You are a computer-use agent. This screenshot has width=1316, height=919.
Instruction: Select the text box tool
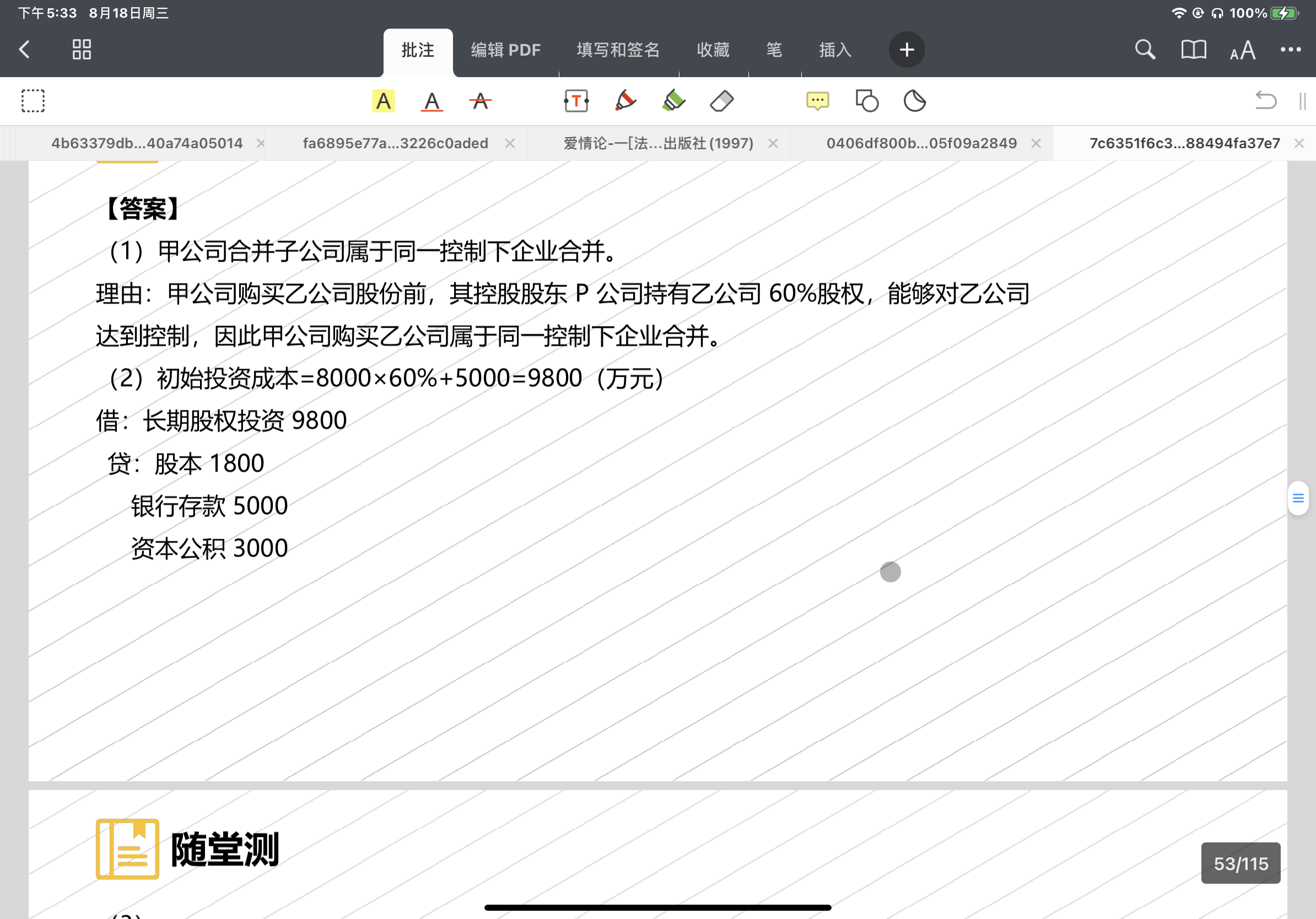576,101
